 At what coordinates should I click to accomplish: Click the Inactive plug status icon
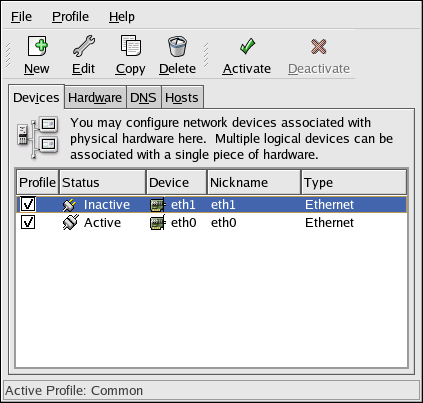click(x=69, y=205)
